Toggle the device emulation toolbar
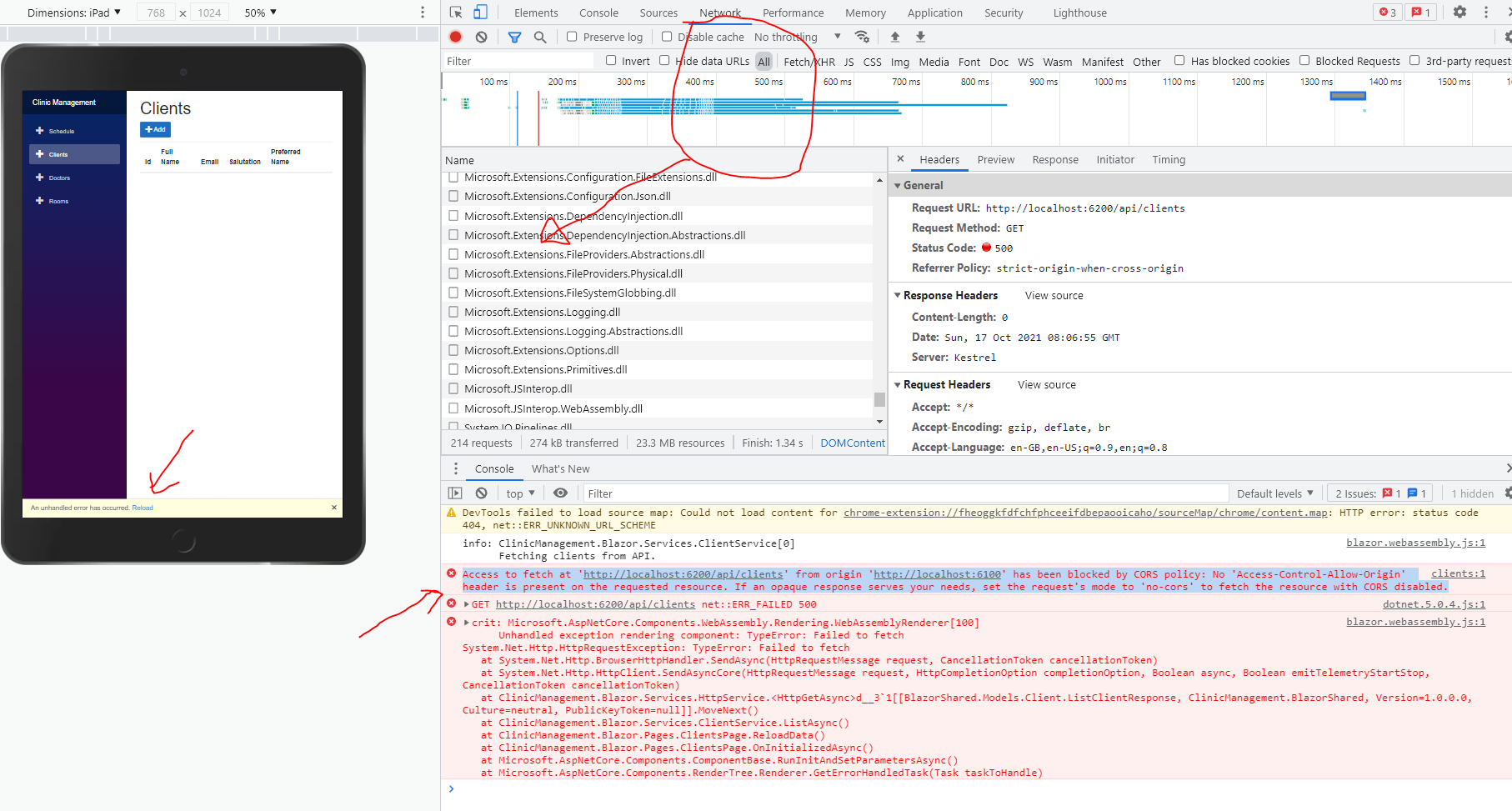 pyautogui.click(x=480, y=13)
